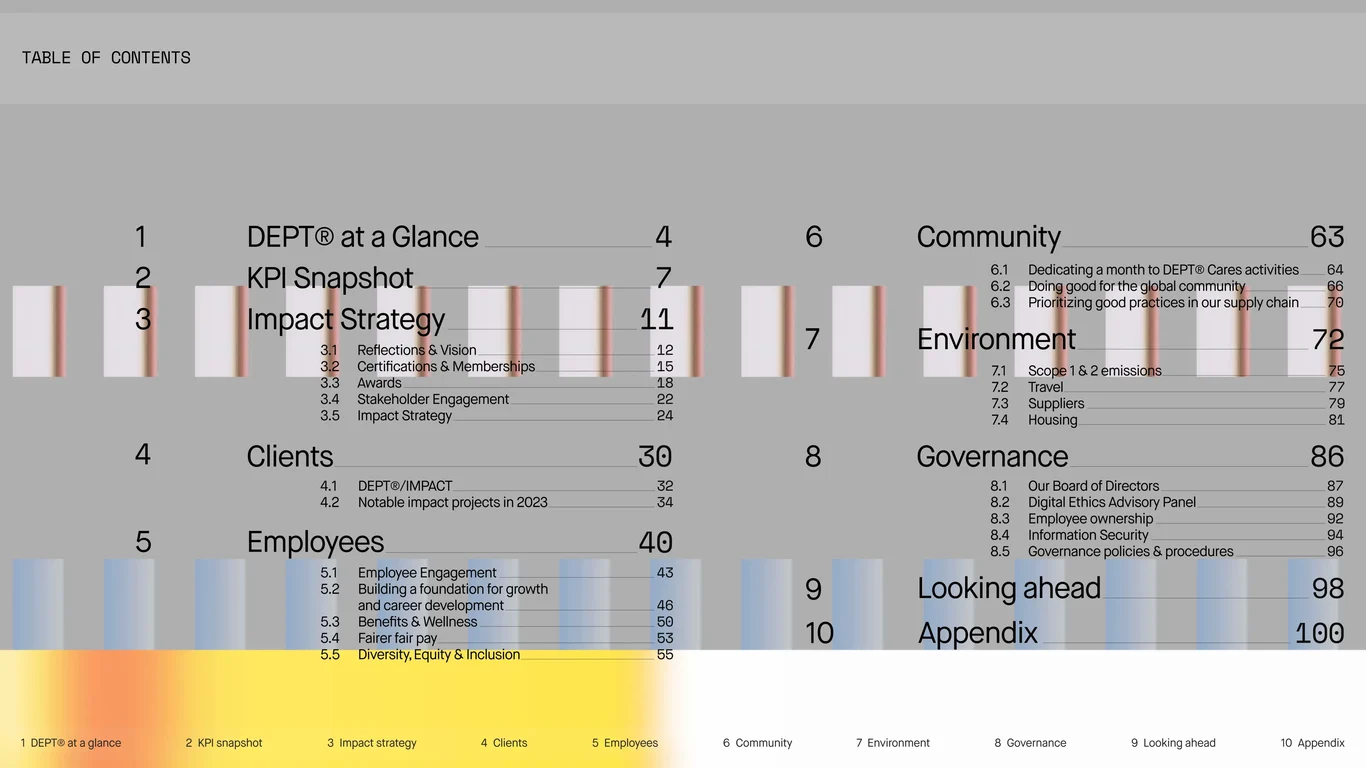Click page number 30 beside Clients
The width and height of the screenshot is (1366, 768).
click(x=655, y=456)
